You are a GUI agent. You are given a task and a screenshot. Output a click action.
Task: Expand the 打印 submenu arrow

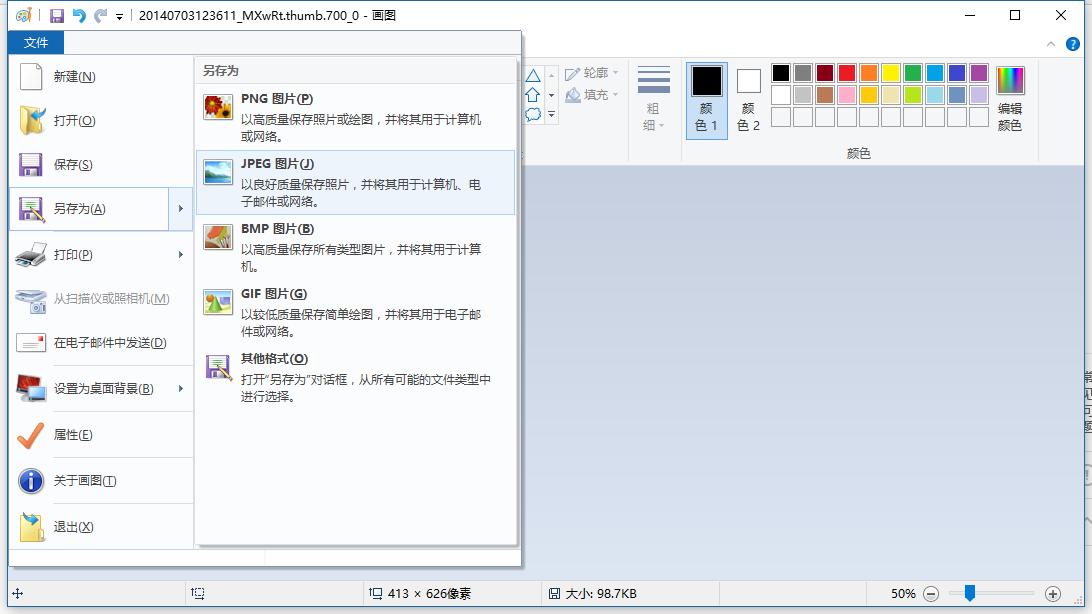pos(181,254)
